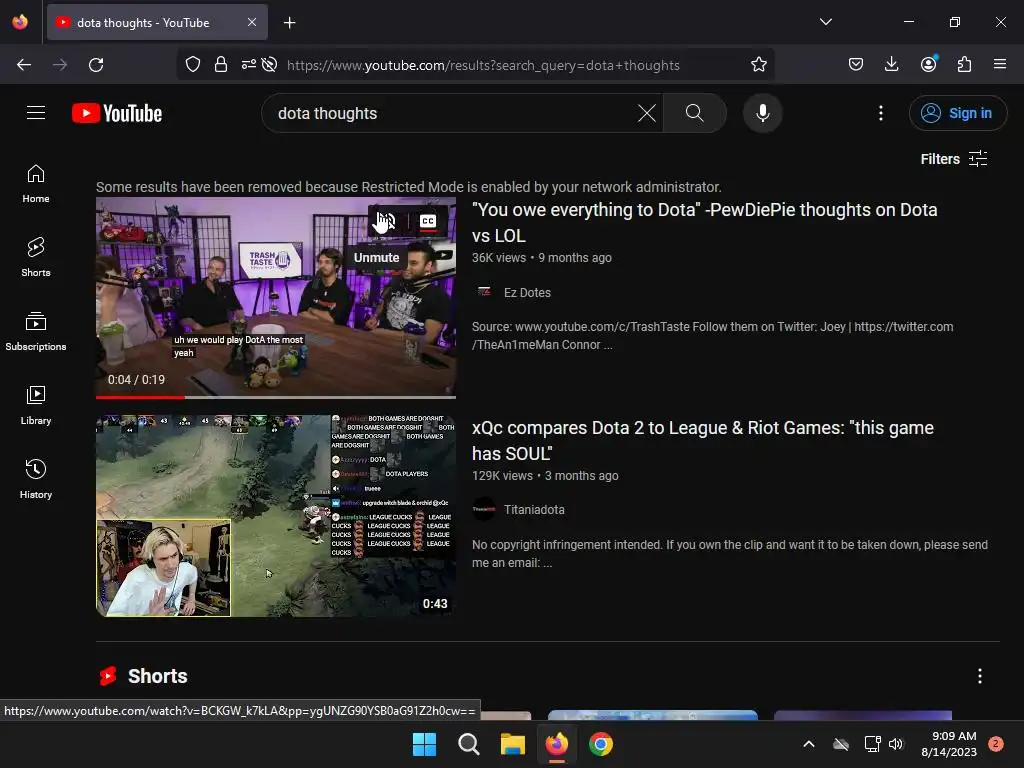The image size is (1024, 768).
Task: Open a new tab with the plus button
Action: pyautogui.click(x=289, y=23)
